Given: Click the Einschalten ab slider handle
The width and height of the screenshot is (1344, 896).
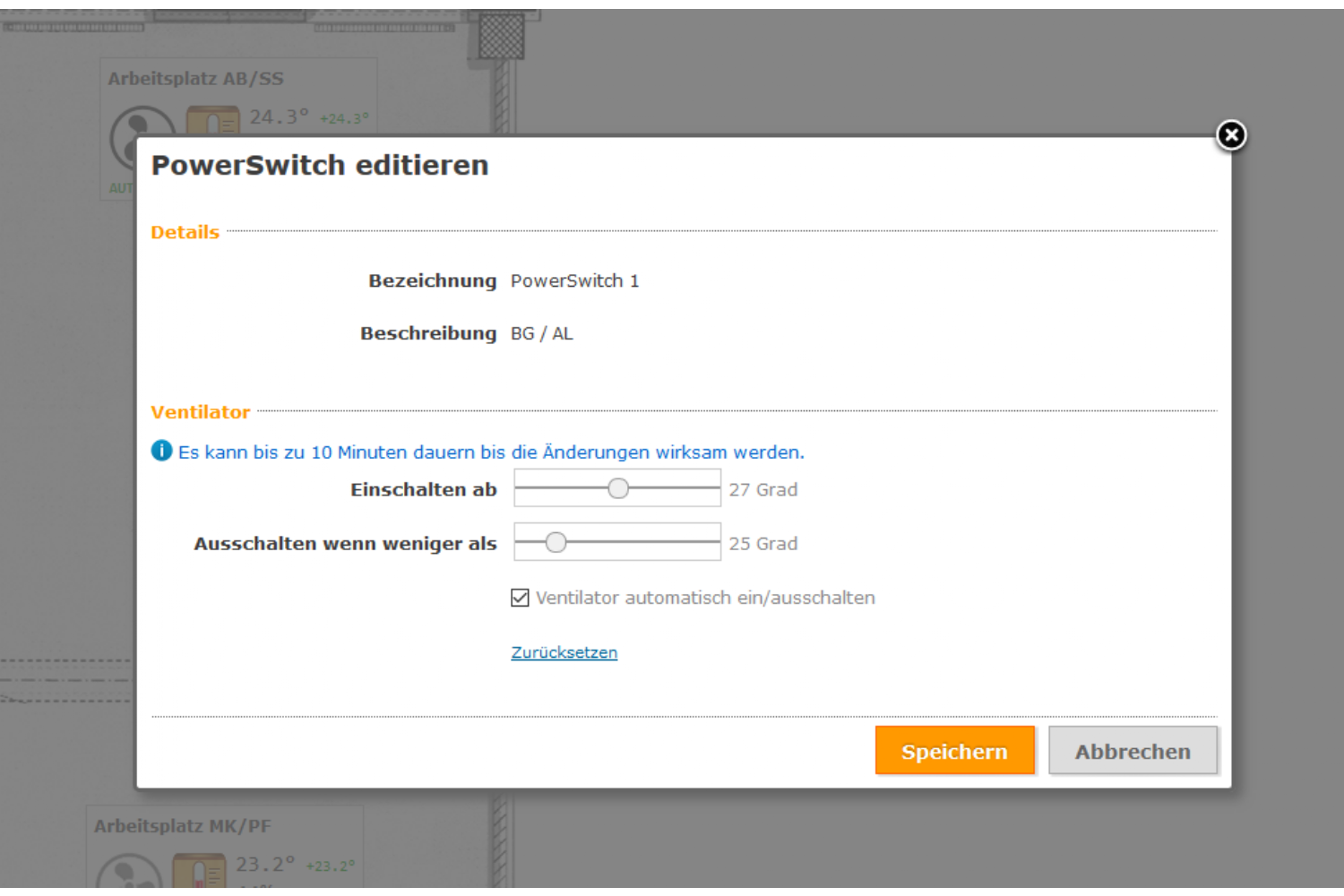Looking at the screenshot, I should coord(618,488).
